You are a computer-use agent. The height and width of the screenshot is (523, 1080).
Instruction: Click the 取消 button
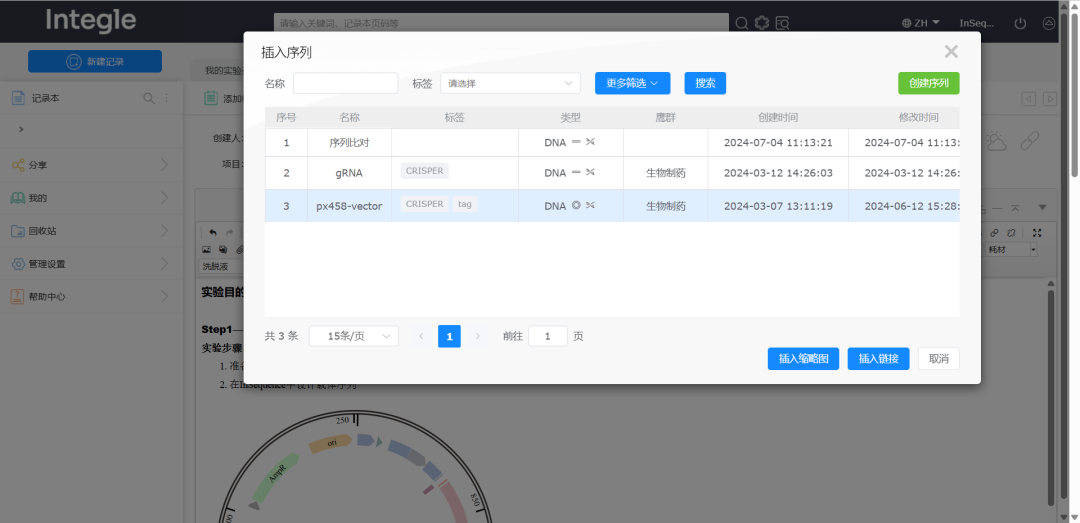tap(939, 358)
